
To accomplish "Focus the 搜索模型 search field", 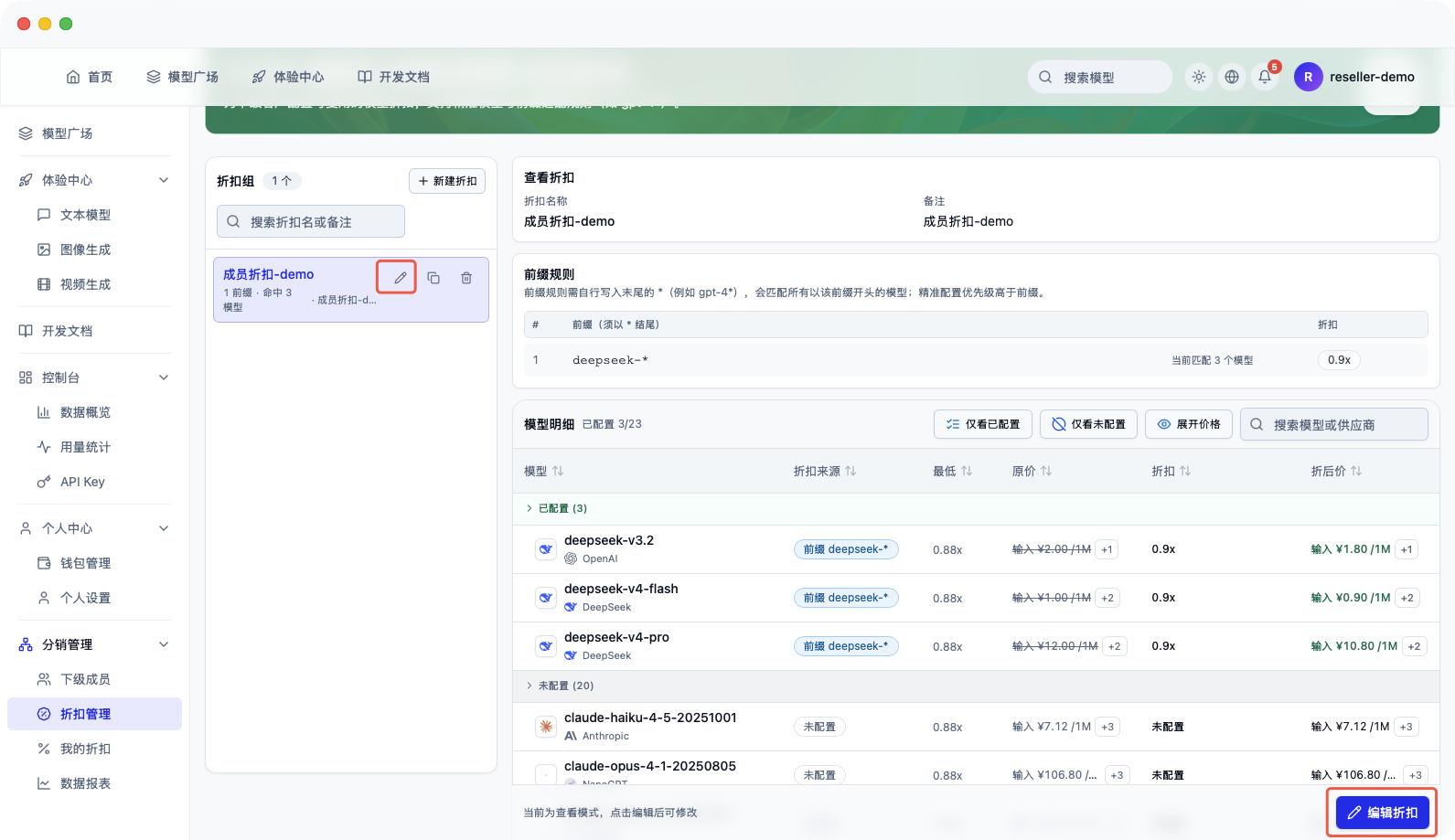I will [x=1100, y=77].
